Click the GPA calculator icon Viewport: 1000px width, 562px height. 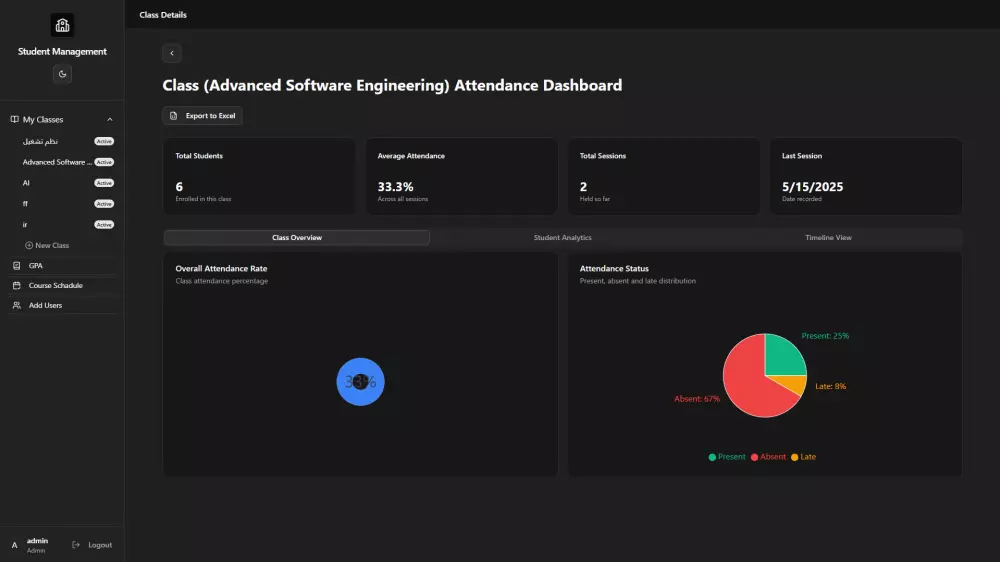click(x=17, y=265)
